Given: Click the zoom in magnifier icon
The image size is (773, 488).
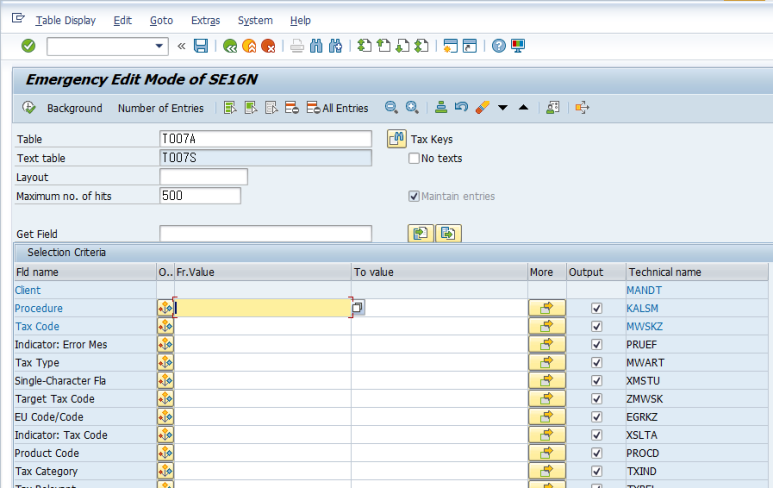Looking at the screenshot, I should 412,107.
